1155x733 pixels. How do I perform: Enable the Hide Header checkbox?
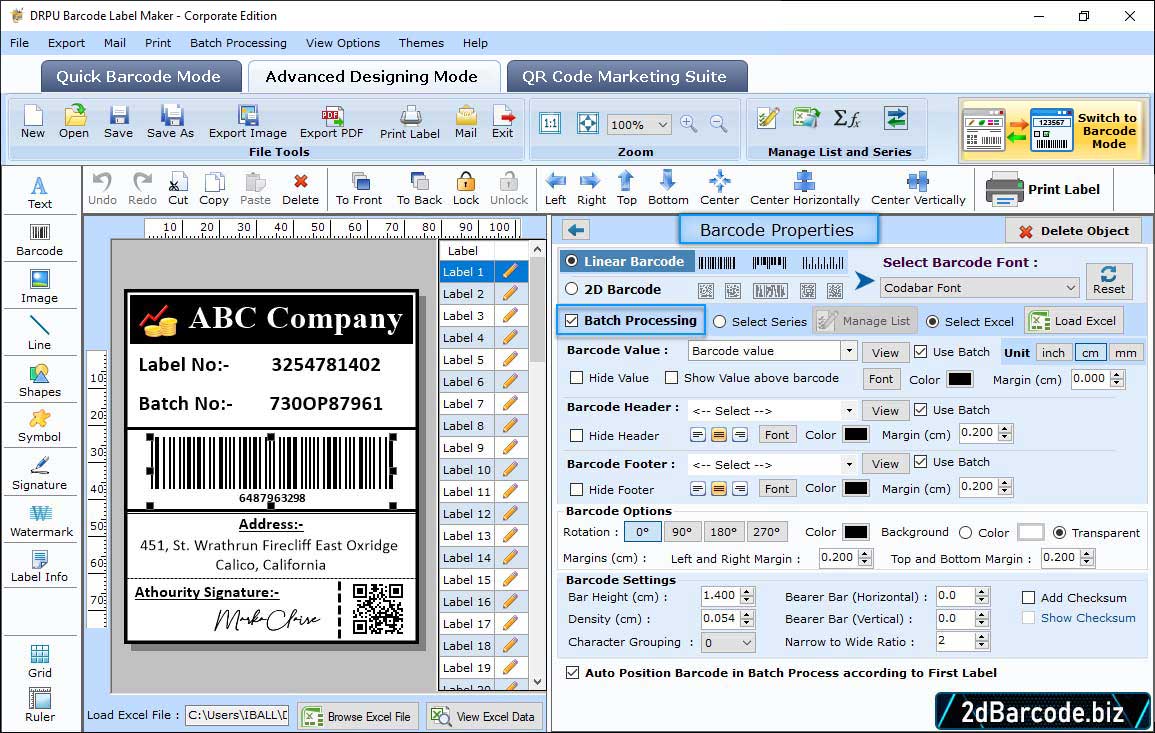577,435
